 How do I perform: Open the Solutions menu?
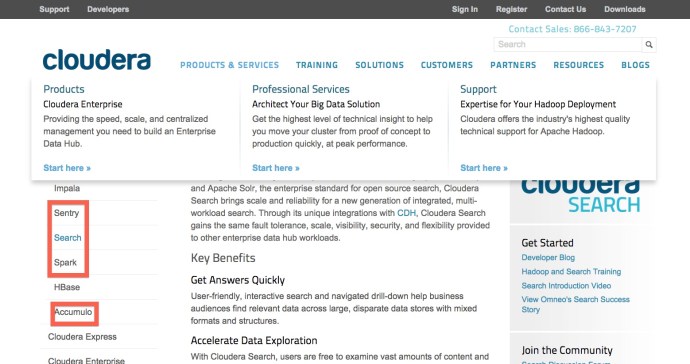click(x=379, y=65)
